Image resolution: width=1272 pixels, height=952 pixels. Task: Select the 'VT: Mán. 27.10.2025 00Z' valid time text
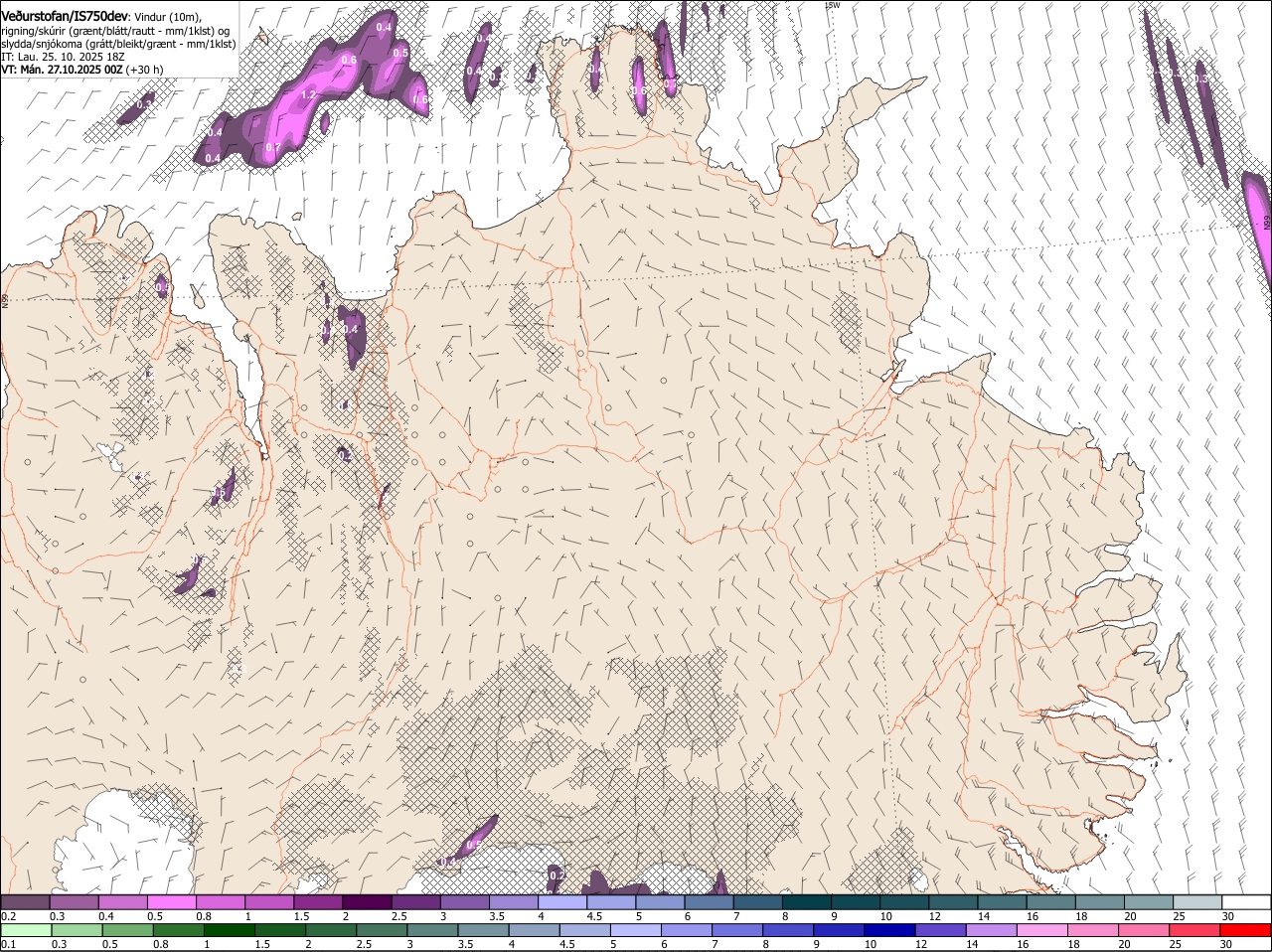62,70
